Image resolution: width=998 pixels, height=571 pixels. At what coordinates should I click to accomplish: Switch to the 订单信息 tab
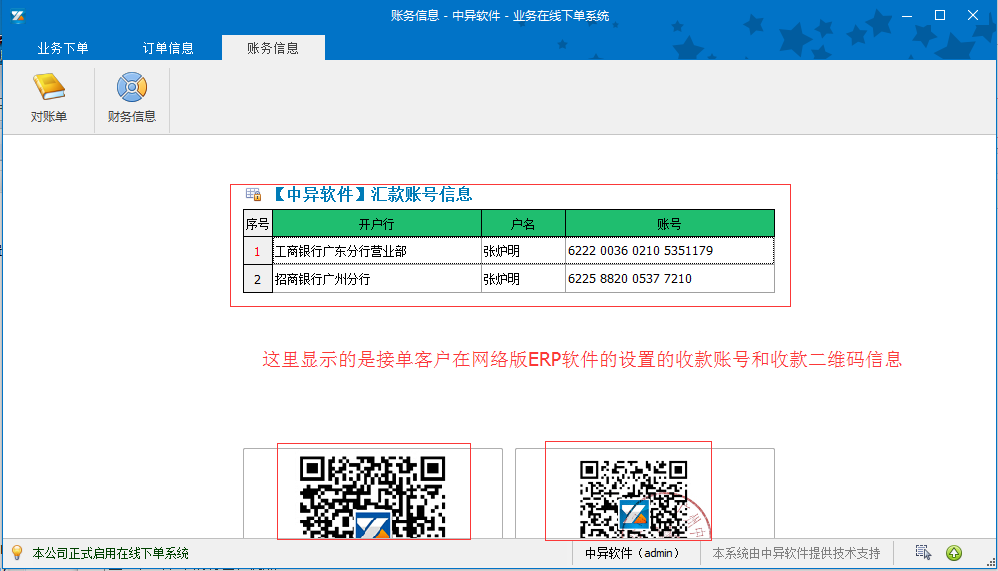[x=168, y=48]
